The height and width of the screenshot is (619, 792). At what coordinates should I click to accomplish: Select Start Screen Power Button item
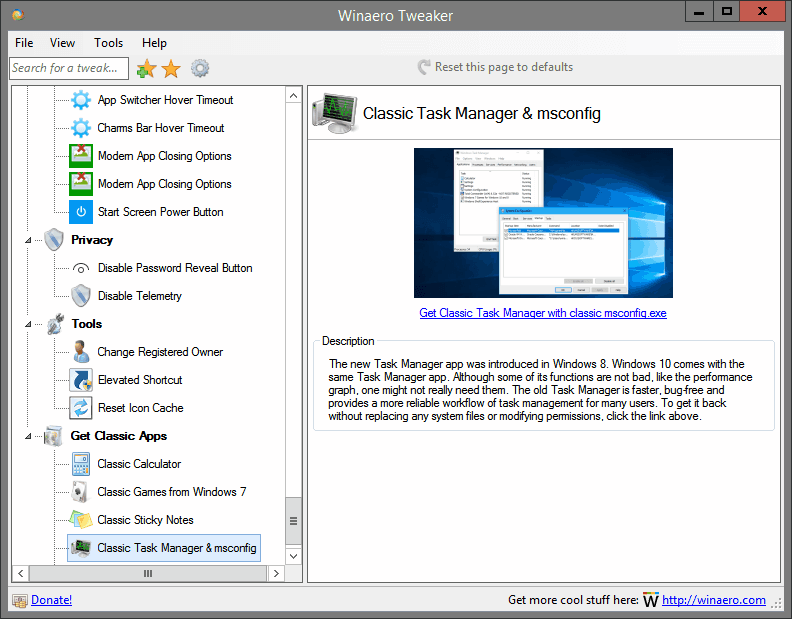pyautogui.click(x=161, y=212)
